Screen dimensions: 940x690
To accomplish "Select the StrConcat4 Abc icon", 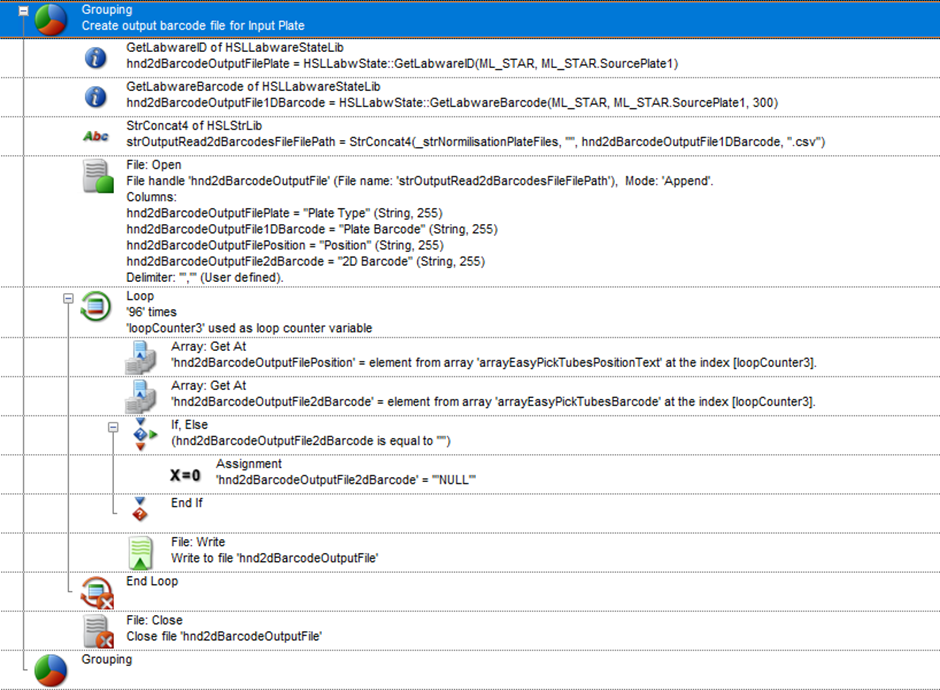I will [x=96, y=136].
